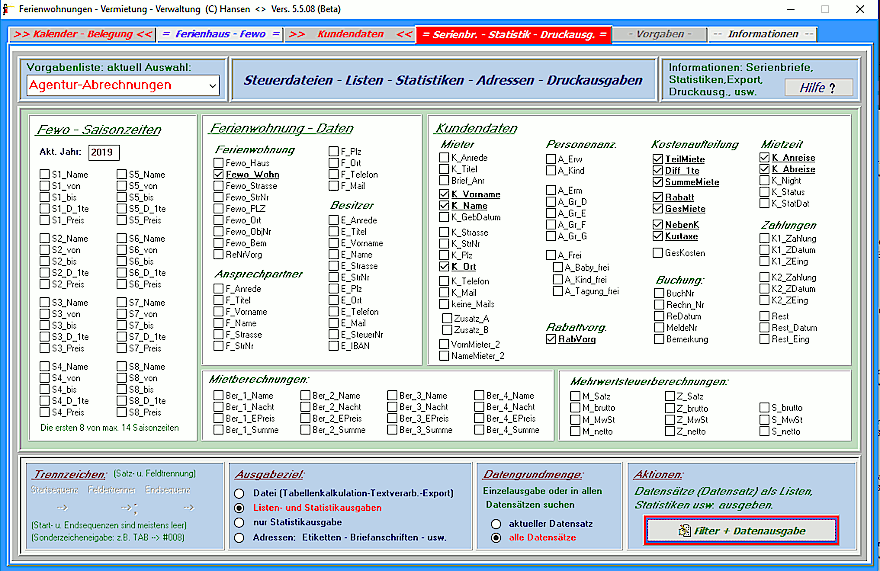Choose the nur Statistikausgabe radio option
The height and width of the screenshot is (571, 880).
coord(239,522)
